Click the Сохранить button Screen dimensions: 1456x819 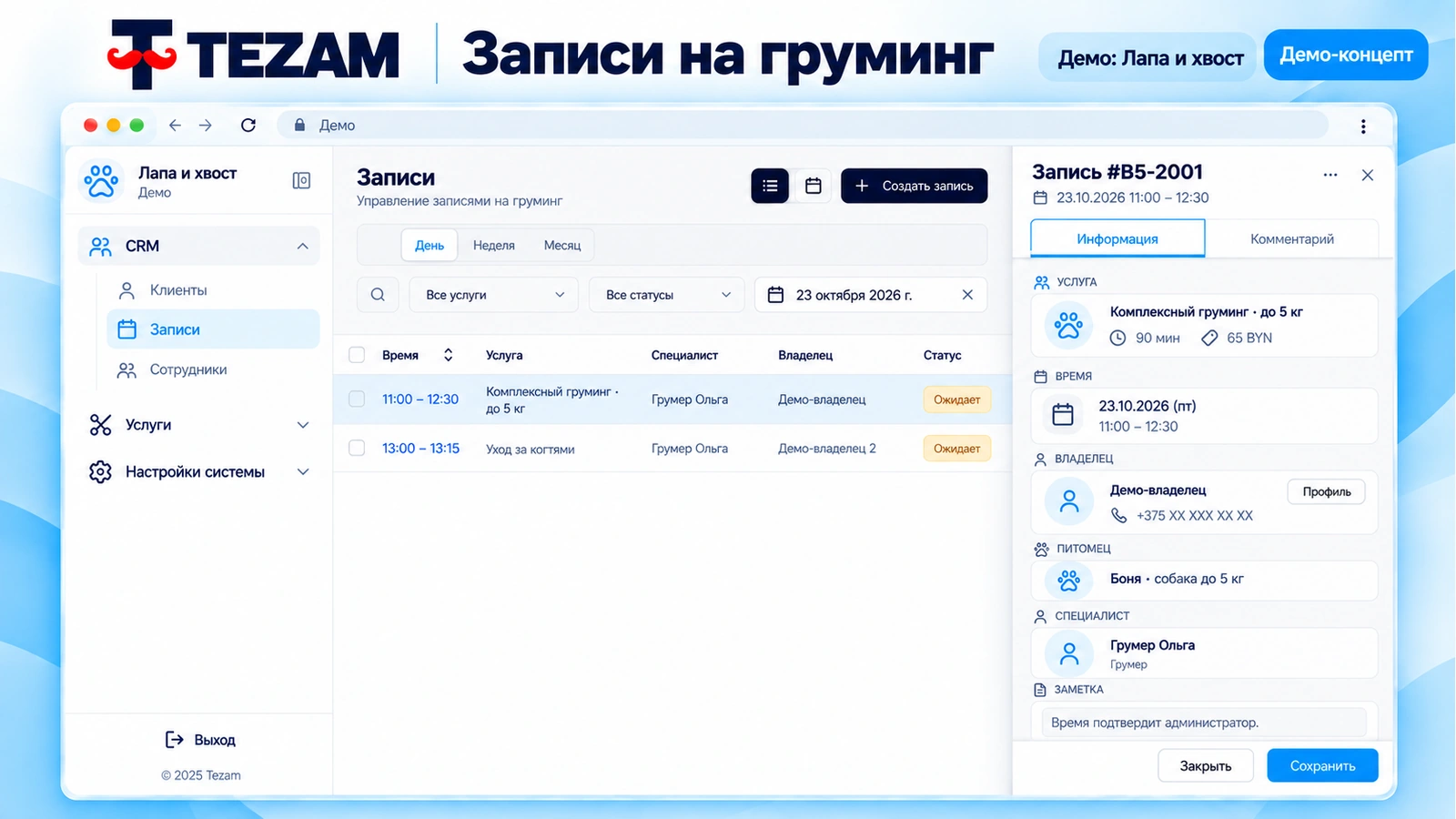coord(1322,766)
